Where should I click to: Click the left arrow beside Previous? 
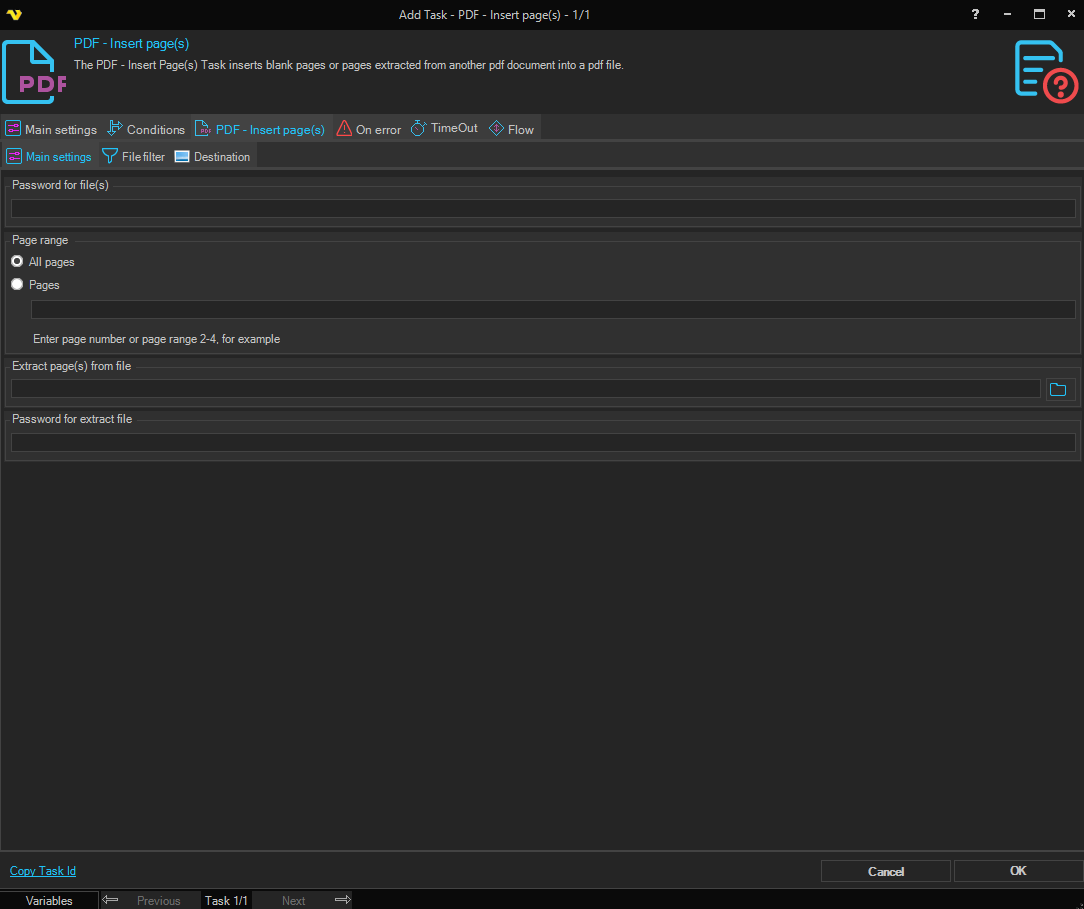click(111, 900)
